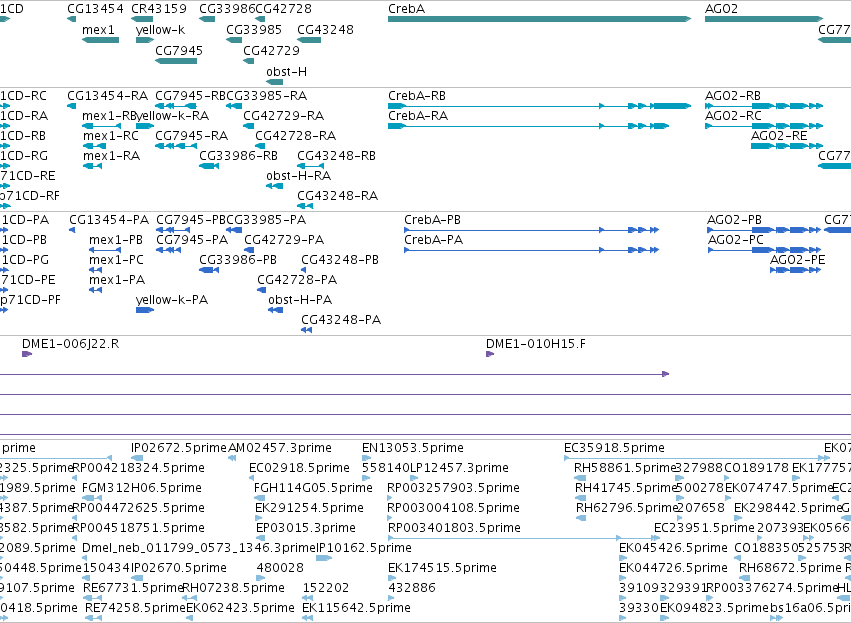Screen dimensions: 851x623
Task: Select the CrebA-RA transcript label
Action: 418,116
